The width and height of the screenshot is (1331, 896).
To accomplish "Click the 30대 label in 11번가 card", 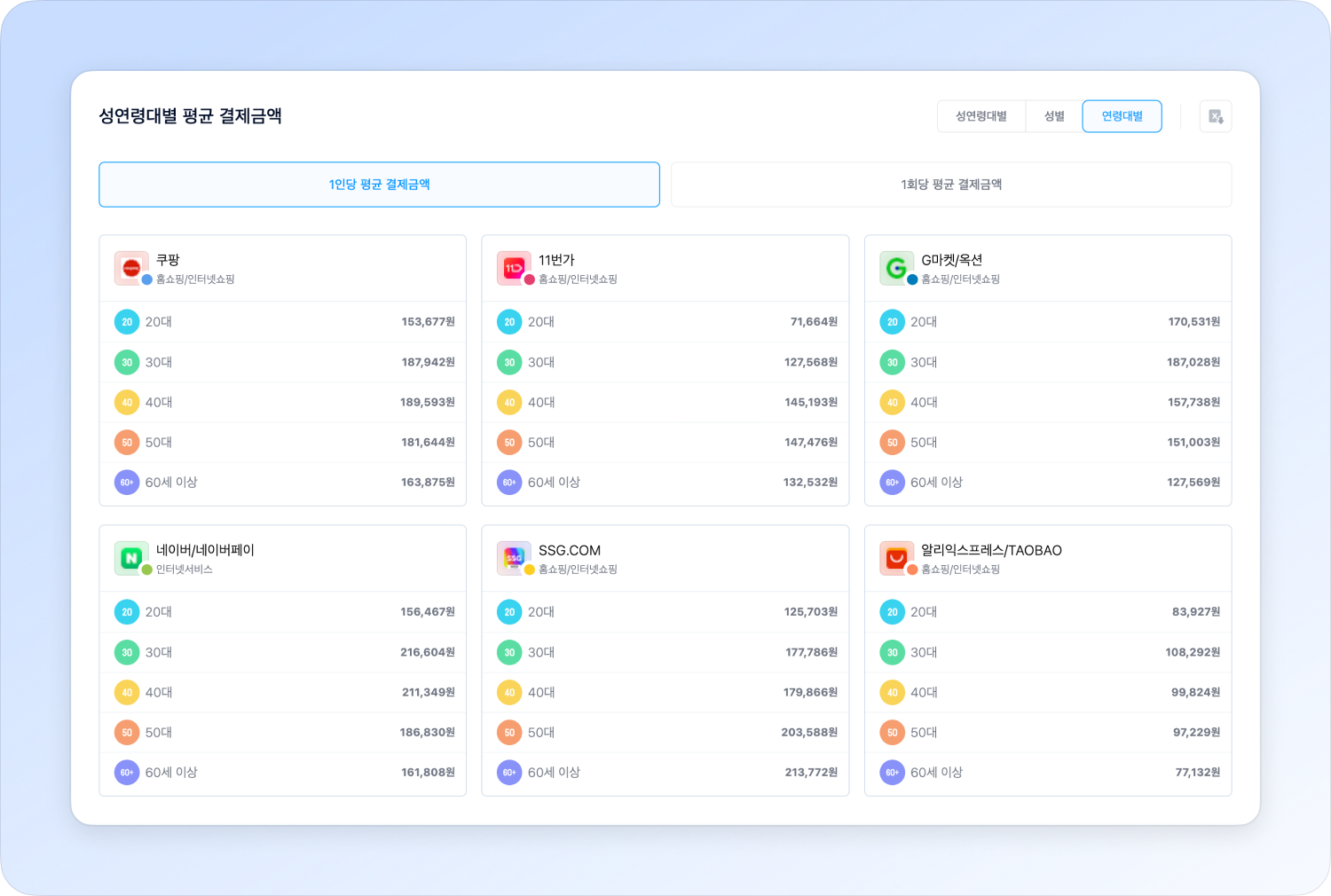I will [541, 362].
